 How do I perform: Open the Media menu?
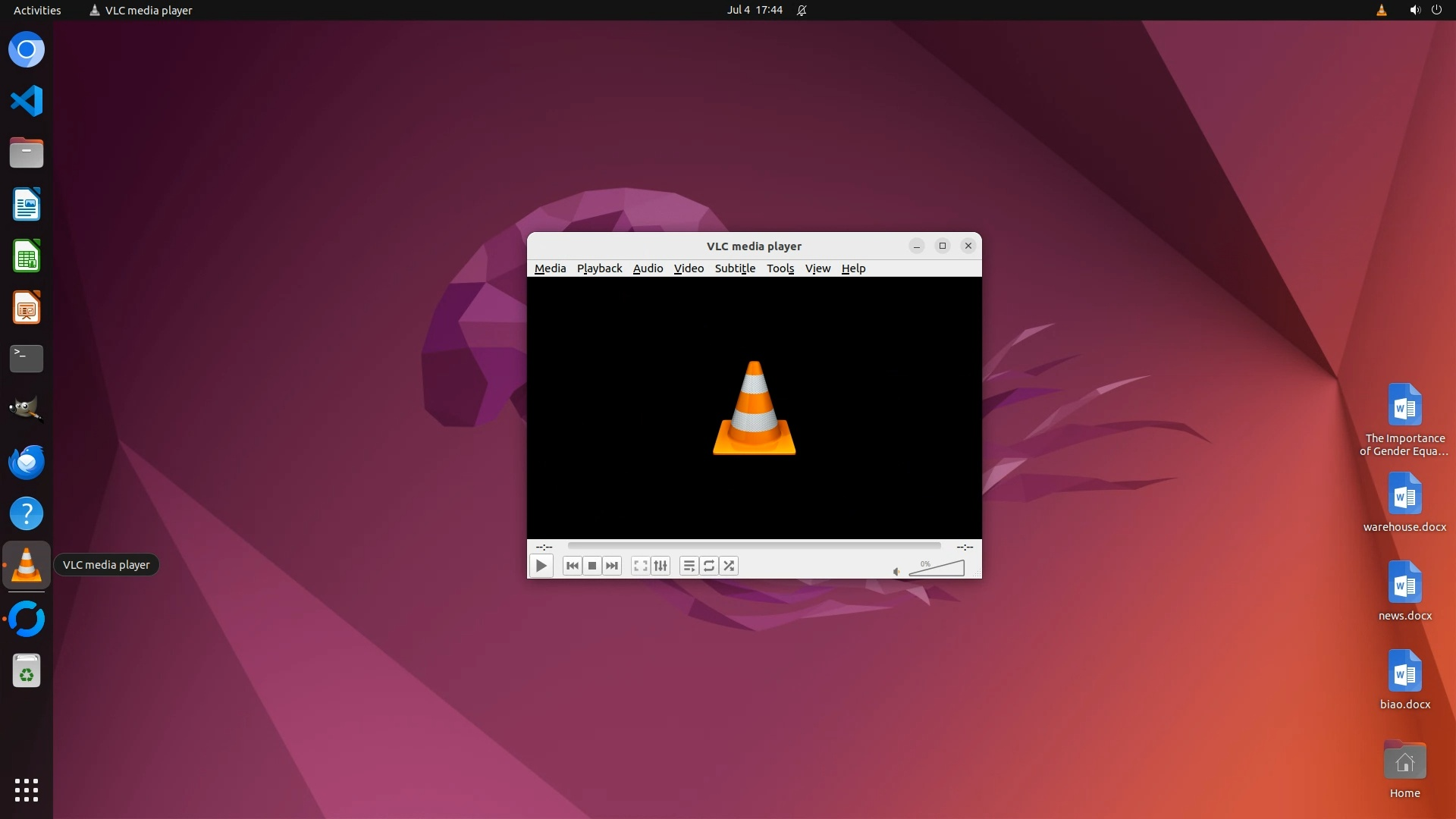[x=550, y=268]
